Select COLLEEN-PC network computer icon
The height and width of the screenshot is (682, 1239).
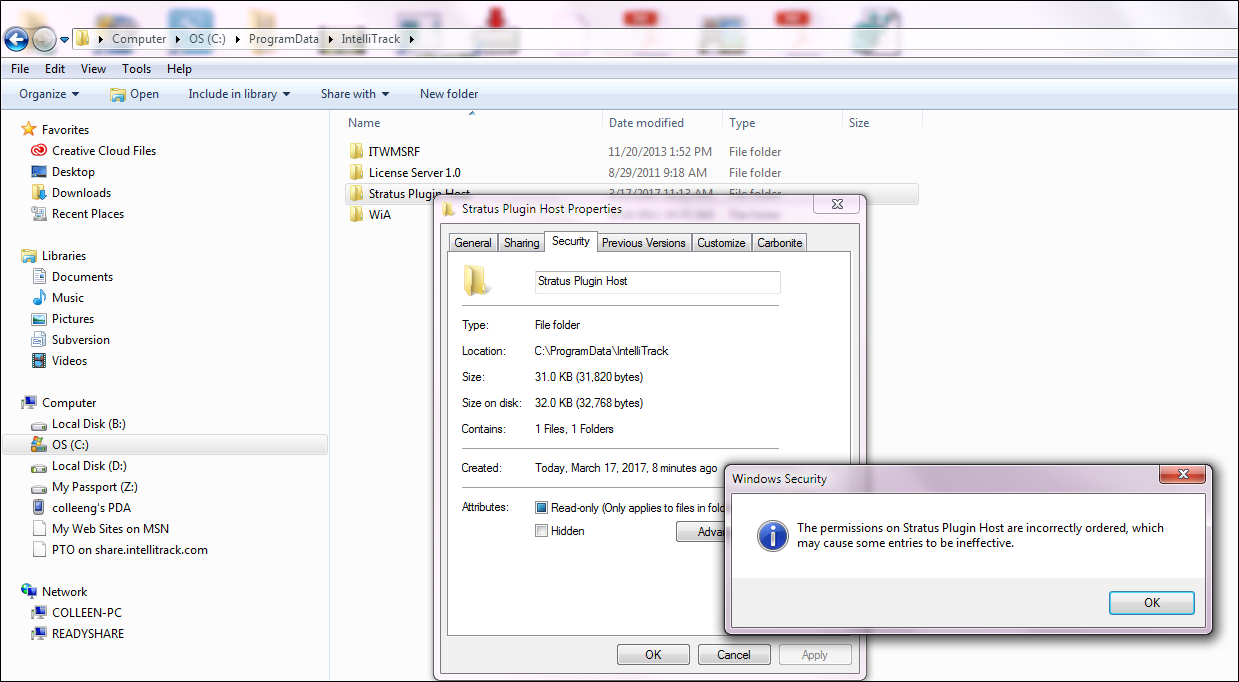pyautogui.click(x=39, y=613)
